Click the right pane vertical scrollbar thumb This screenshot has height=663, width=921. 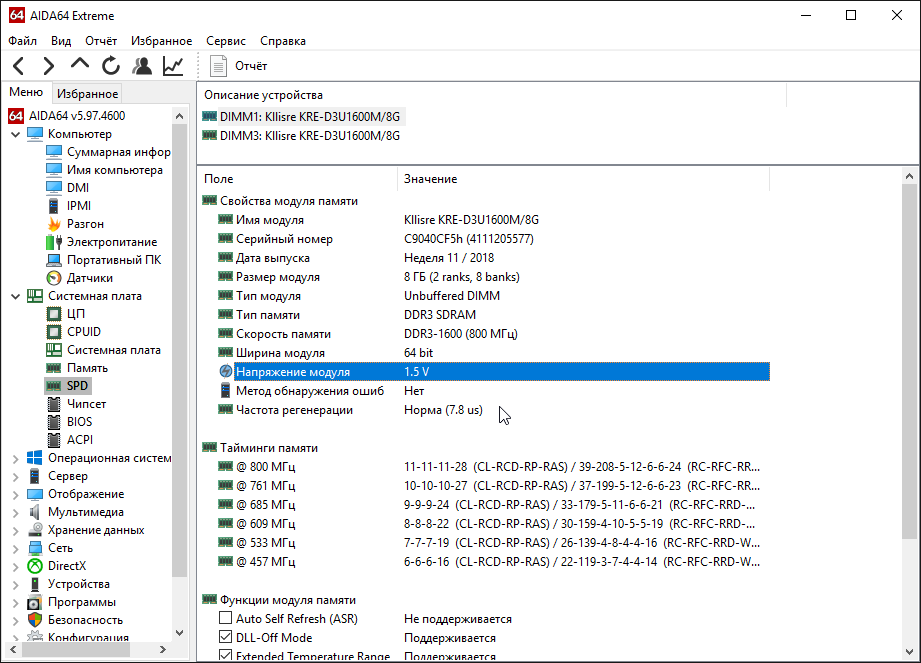click(x=909, y=361)
